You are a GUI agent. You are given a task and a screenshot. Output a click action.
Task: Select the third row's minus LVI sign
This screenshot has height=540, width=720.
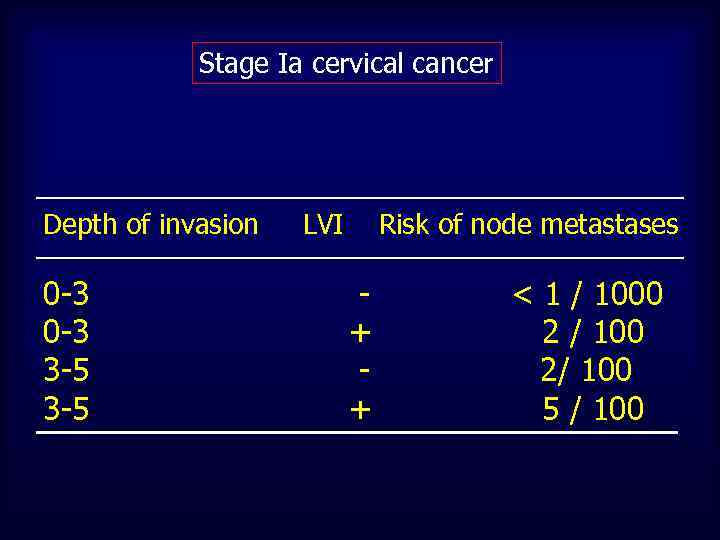click(366, 370)
